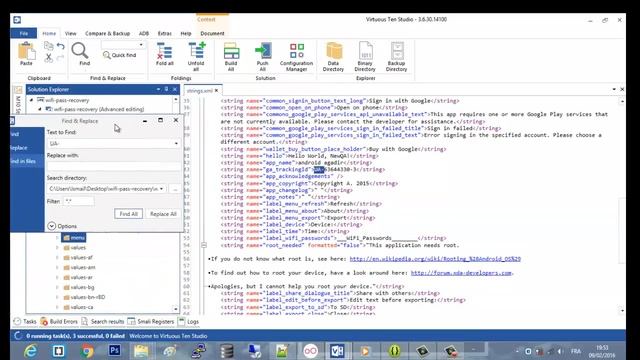This screenshot has width=640, height=360.
Task: Open the Document context tab
Action: pyautogui.click(x=212, y=33)
